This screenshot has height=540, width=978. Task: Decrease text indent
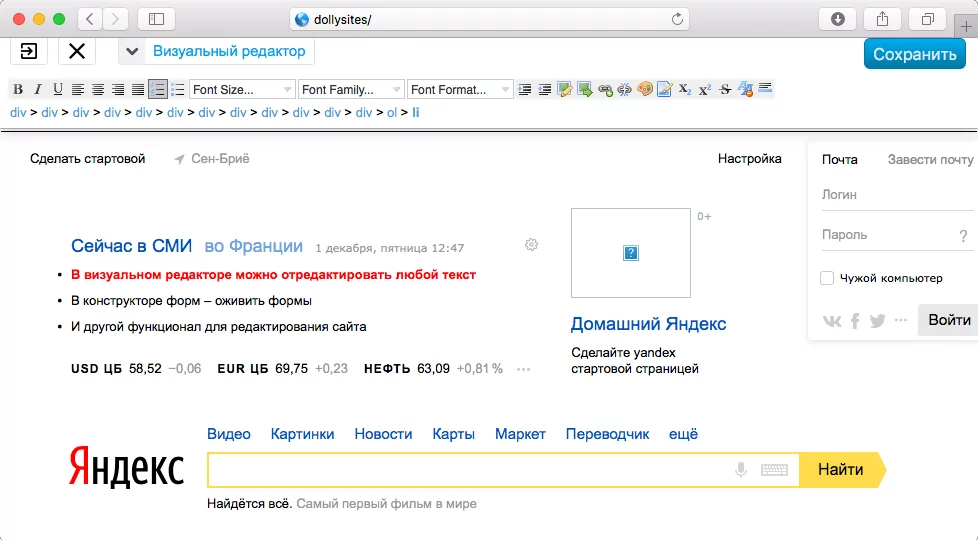[545, 90]
